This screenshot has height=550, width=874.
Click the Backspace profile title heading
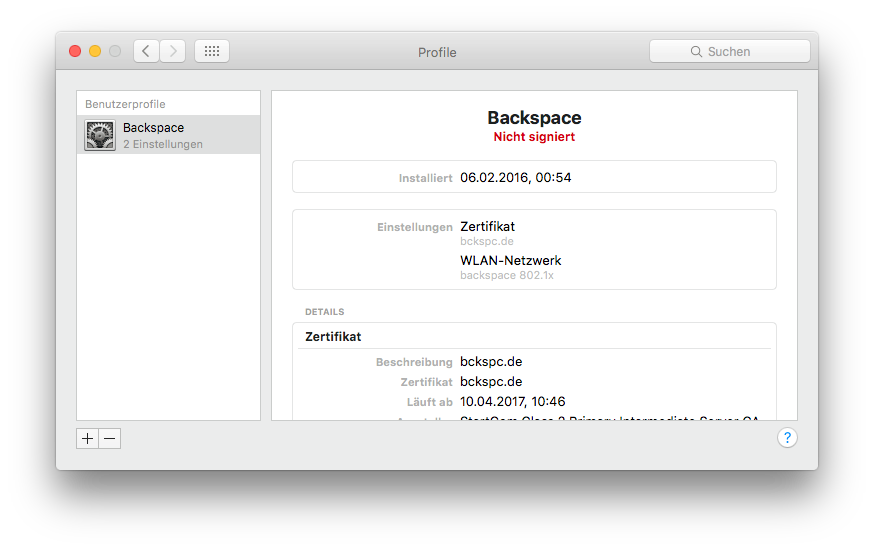(x=534, y=118)
